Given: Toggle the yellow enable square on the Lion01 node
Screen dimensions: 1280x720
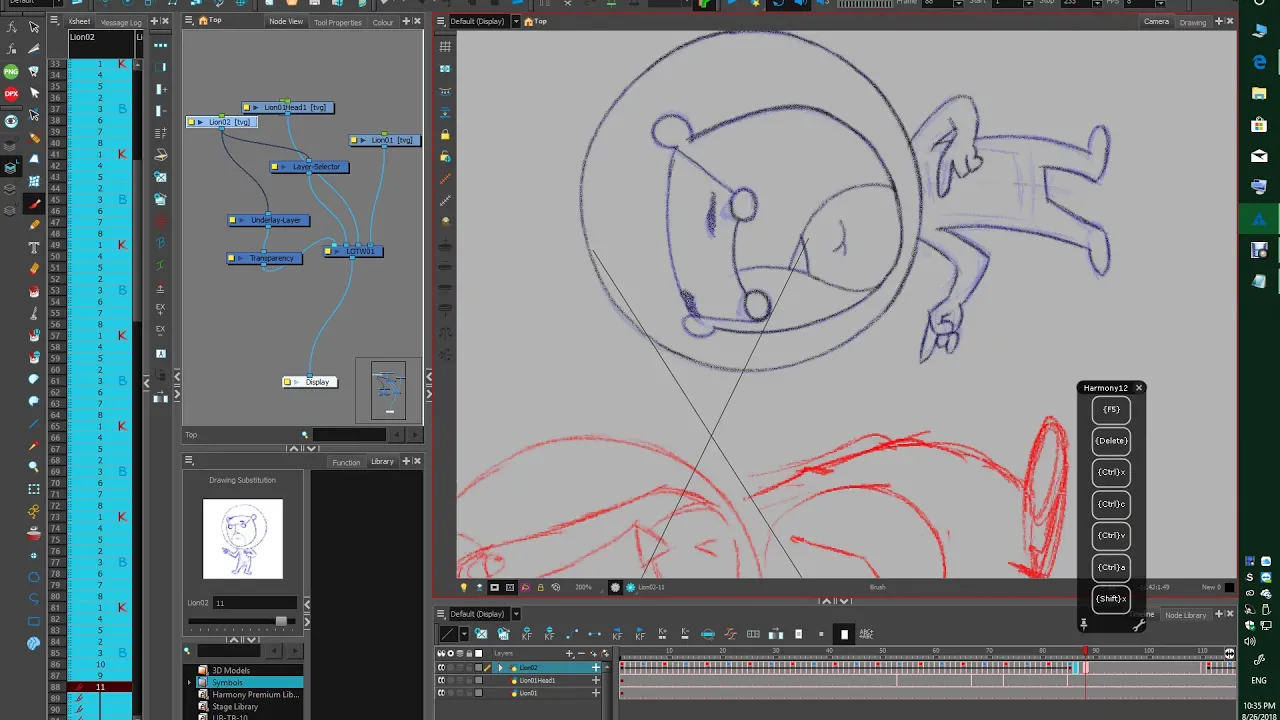Looking at the screenshot, I should [x=353, y=140].
